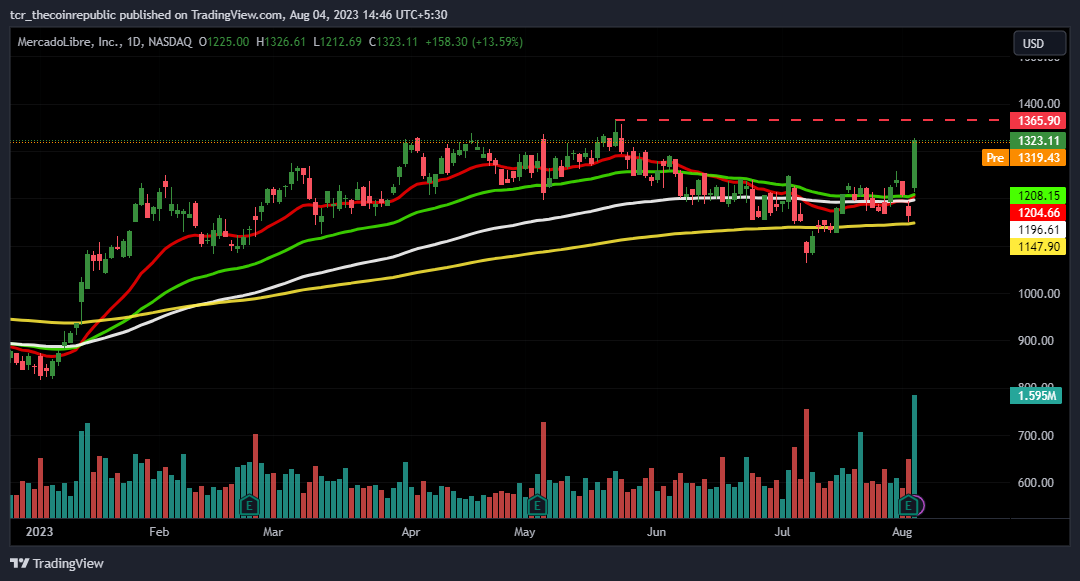Click the Apr time axis label
1080x581 pixels.
click(x=411, y=532)
